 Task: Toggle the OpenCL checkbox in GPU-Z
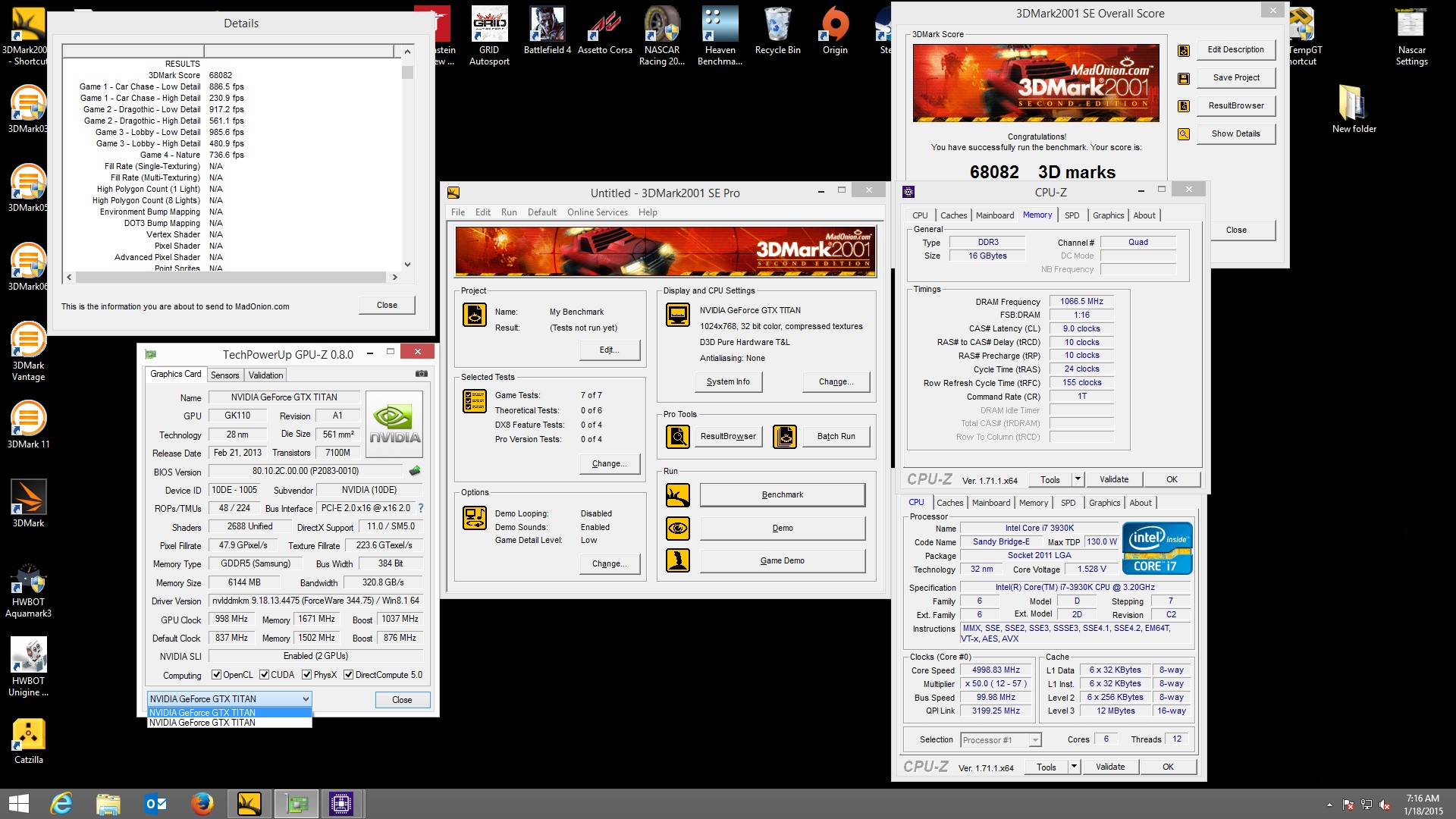216,675
